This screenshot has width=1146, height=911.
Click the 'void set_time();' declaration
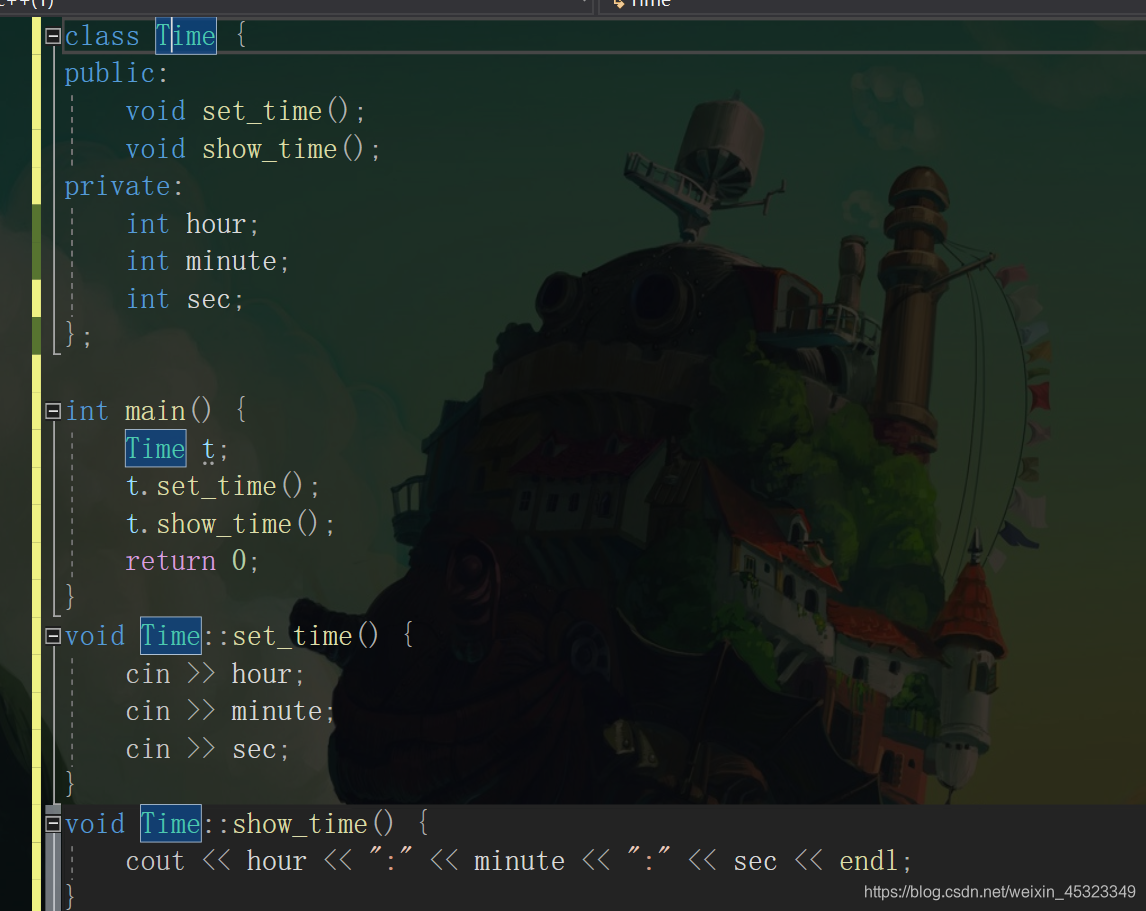[x=245, y=111]
